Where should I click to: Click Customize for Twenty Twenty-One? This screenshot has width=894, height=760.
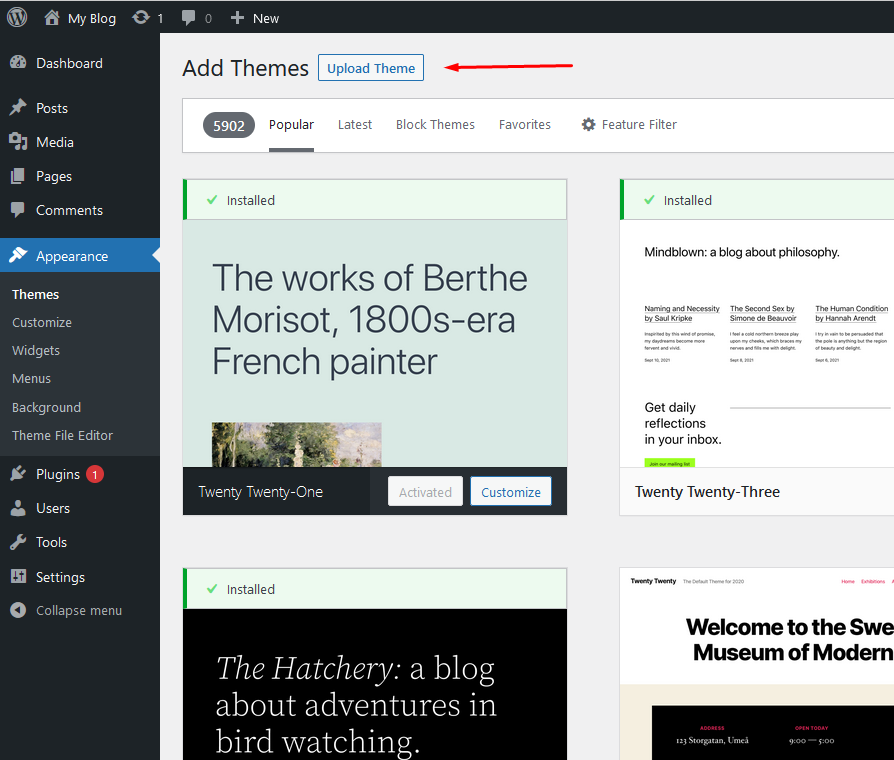(x=510, y=492)
